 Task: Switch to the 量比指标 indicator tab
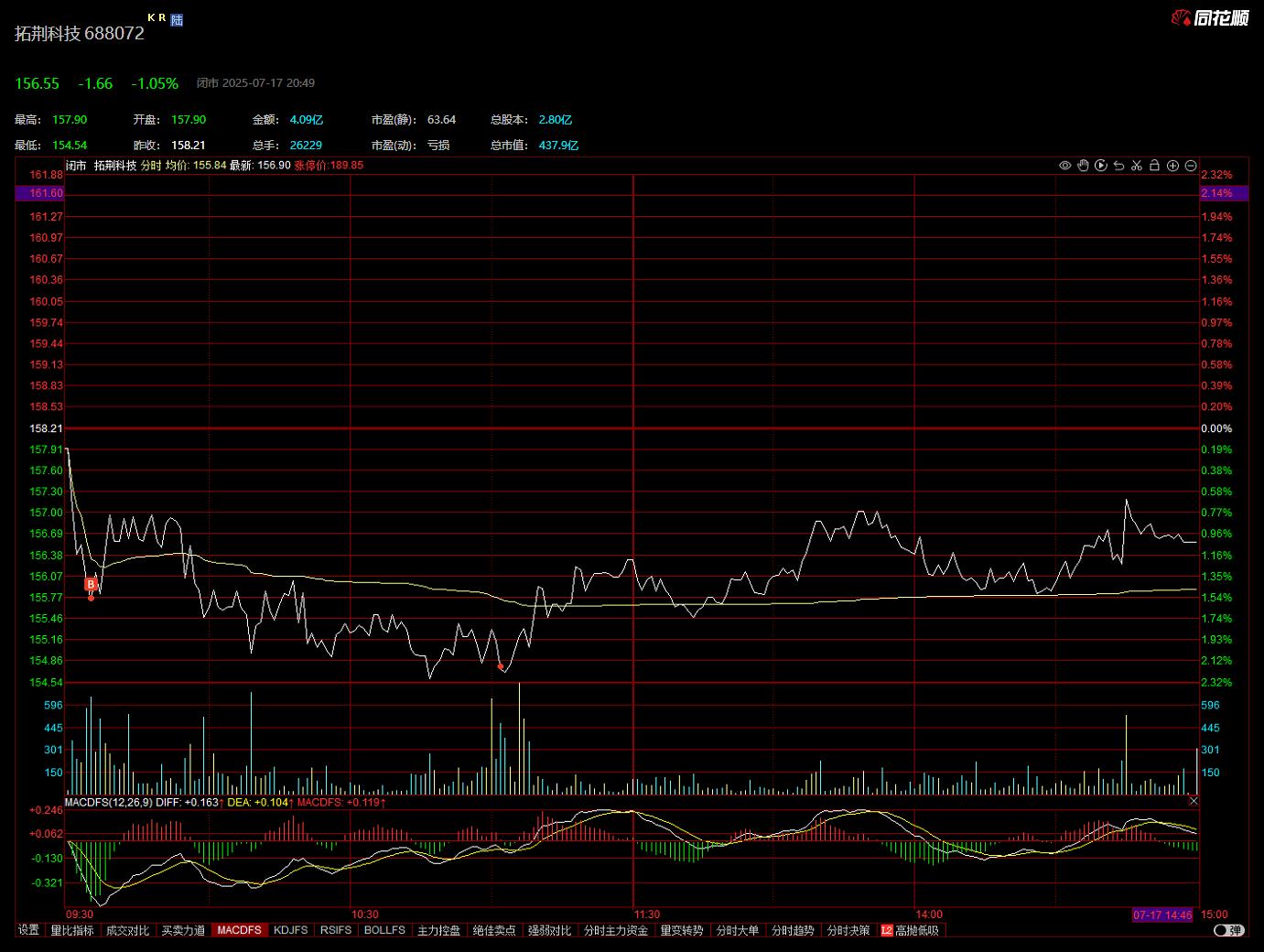point(72,930)
